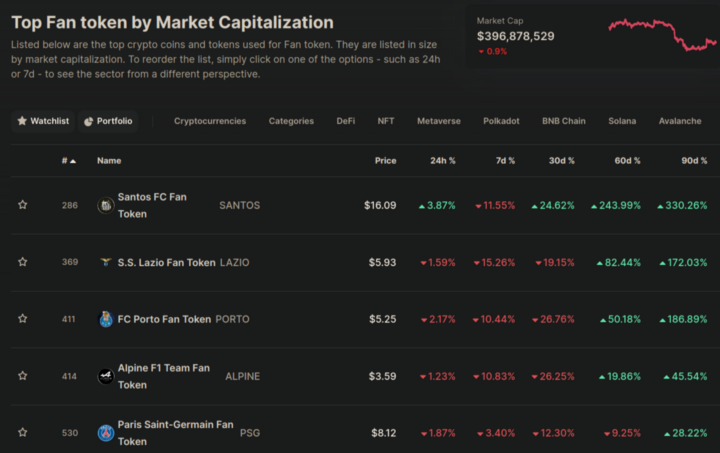This screenshot has width=720, height=453.
Task: Click the Lazio eagle logo icon
Action: coord(106,262)
